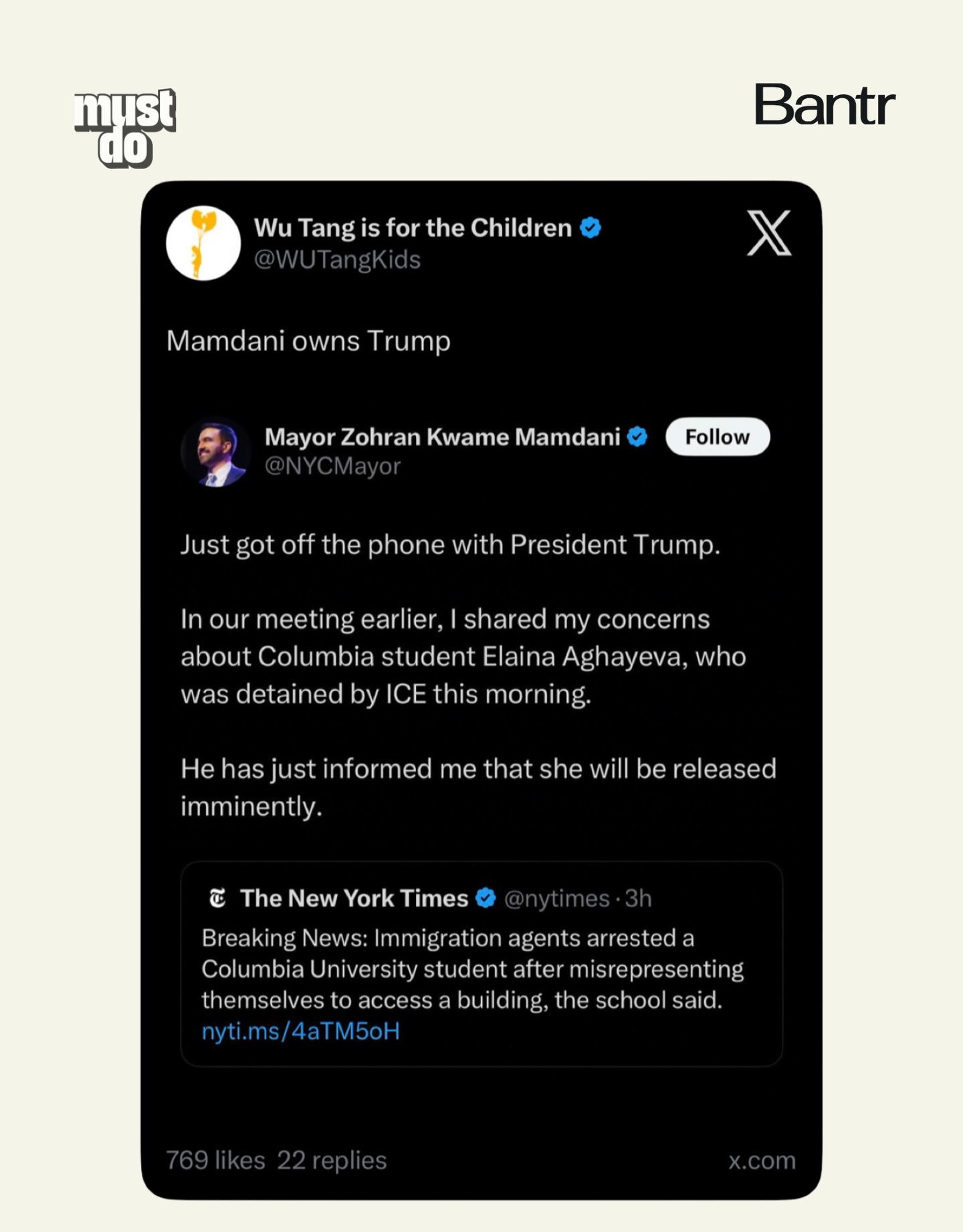963x1232 pixels.
Task: Click Mayor Mamdani's profile picture
Action: coord(215,452)
